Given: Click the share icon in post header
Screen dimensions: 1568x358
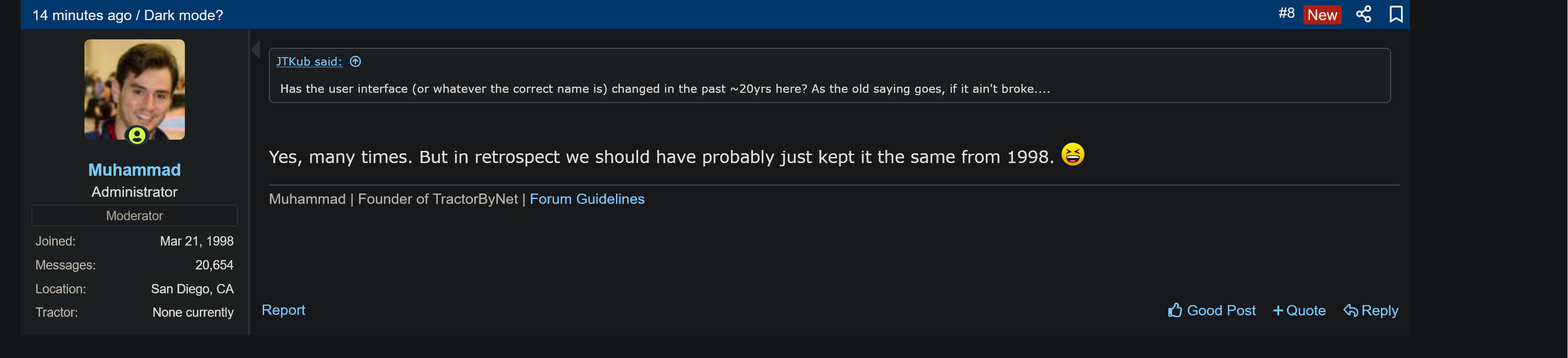Looking at the screenshot, I should point(1363,14).
